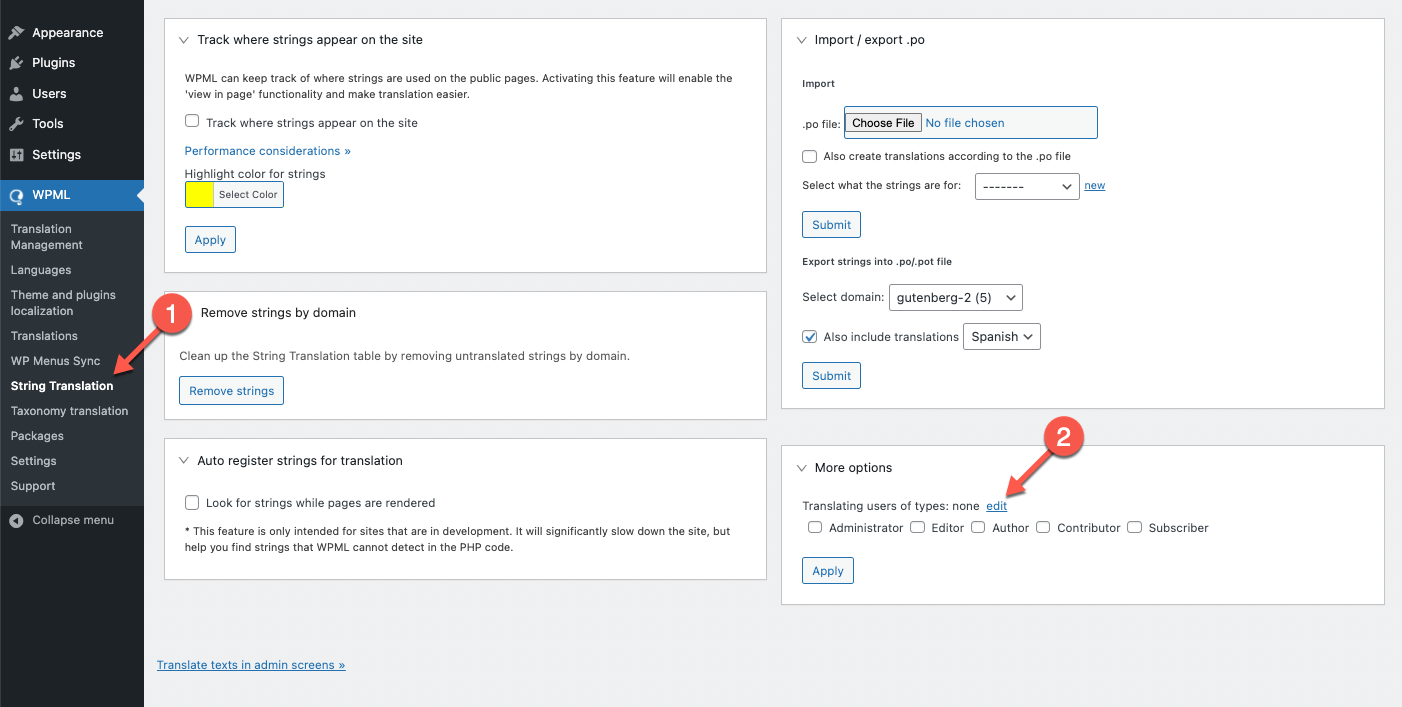This screenshot has height=707, width=1402.
Task: Collapse the Import / export .po section
Action: tap(801, 40)
